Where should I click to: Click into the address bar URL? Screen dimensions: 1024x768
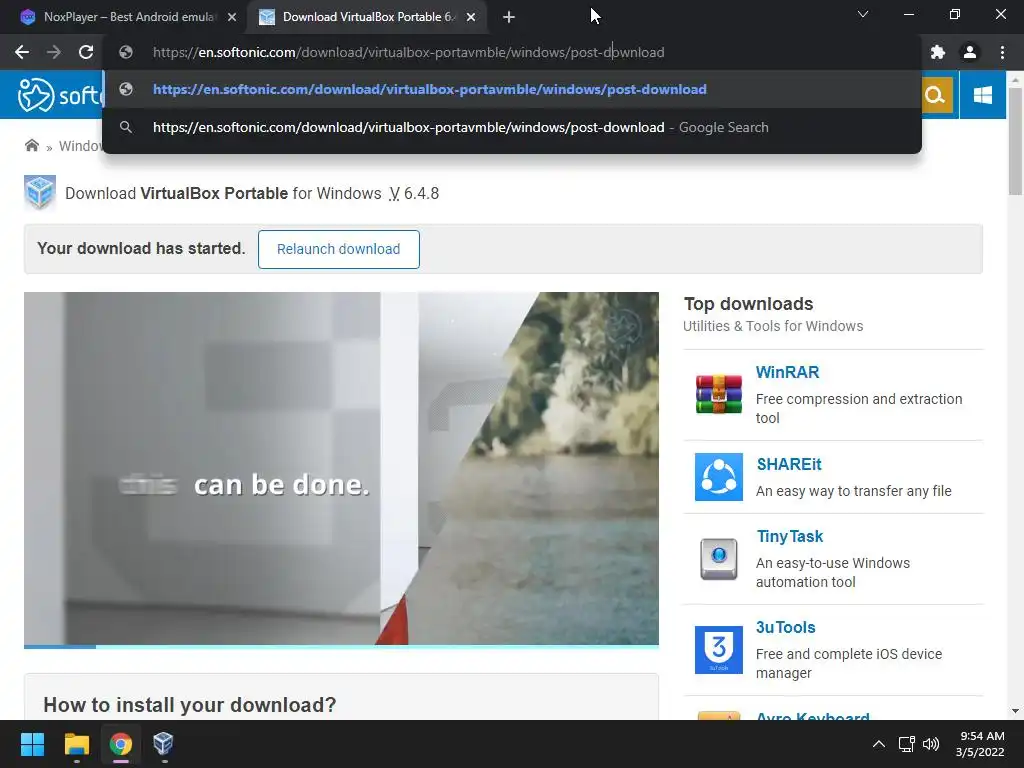pyautogui.click(x=408, y=52)
